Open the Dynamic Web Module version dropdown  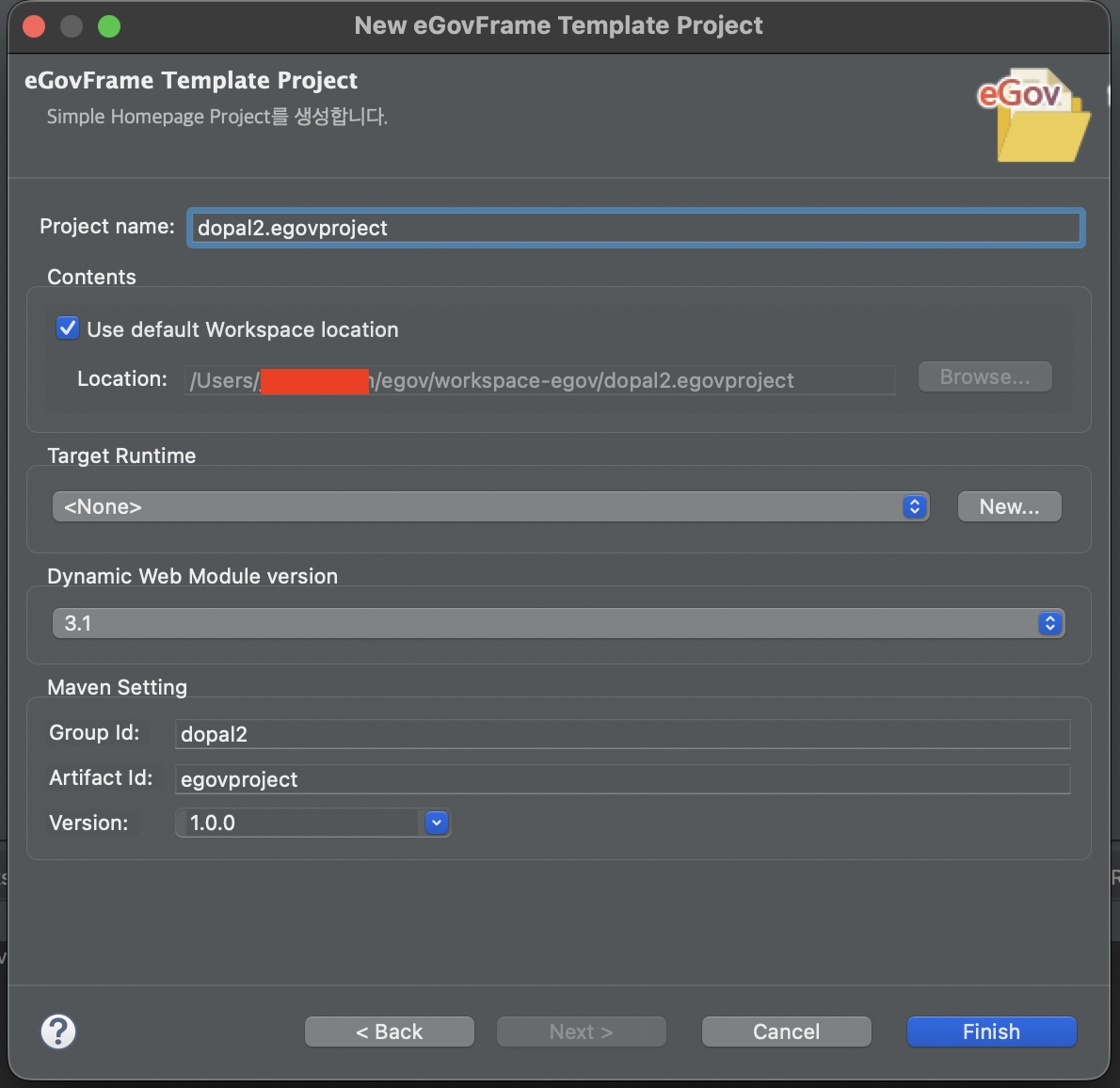click(x=558, y=623)
